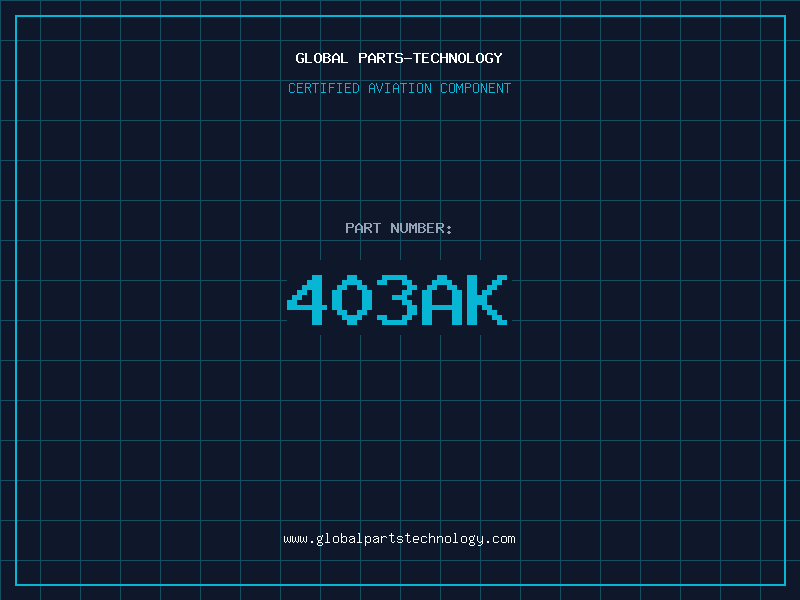Image resolution: width=800 pixels, height=600 pixels.
Task: Click the GLOBAL PARTS-TECHNOLOGY heading
Action: [x=399, y=58]
